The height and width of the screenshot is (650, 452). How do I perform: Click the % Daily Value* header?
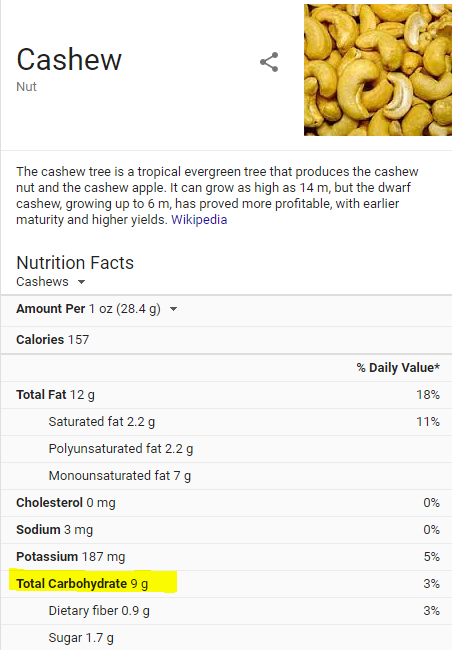tap(398, 368)
